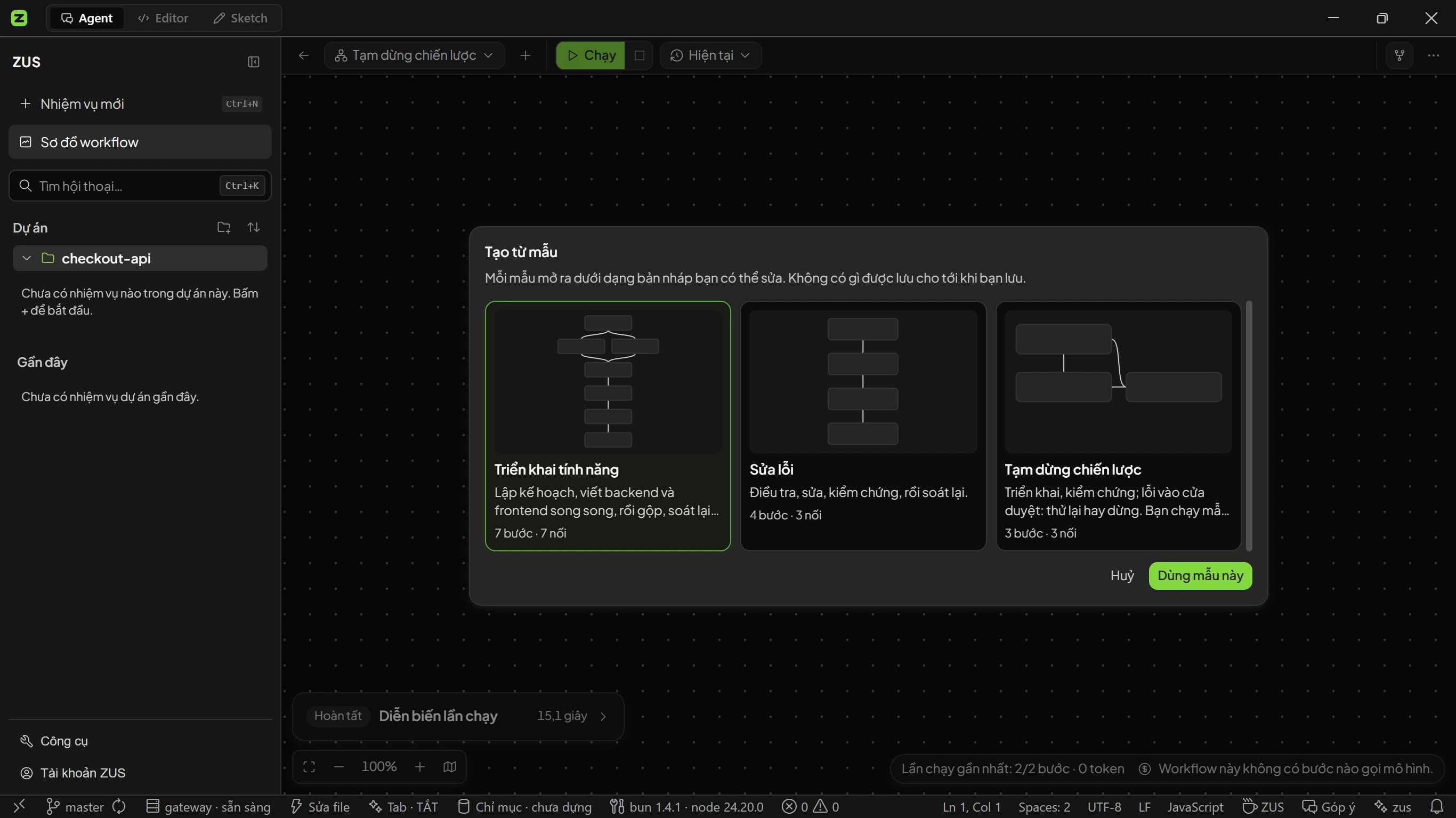This screenshot has width=1456, height=818.
Task: Click the fit-to-screen canvas icon
Action: 309,767
